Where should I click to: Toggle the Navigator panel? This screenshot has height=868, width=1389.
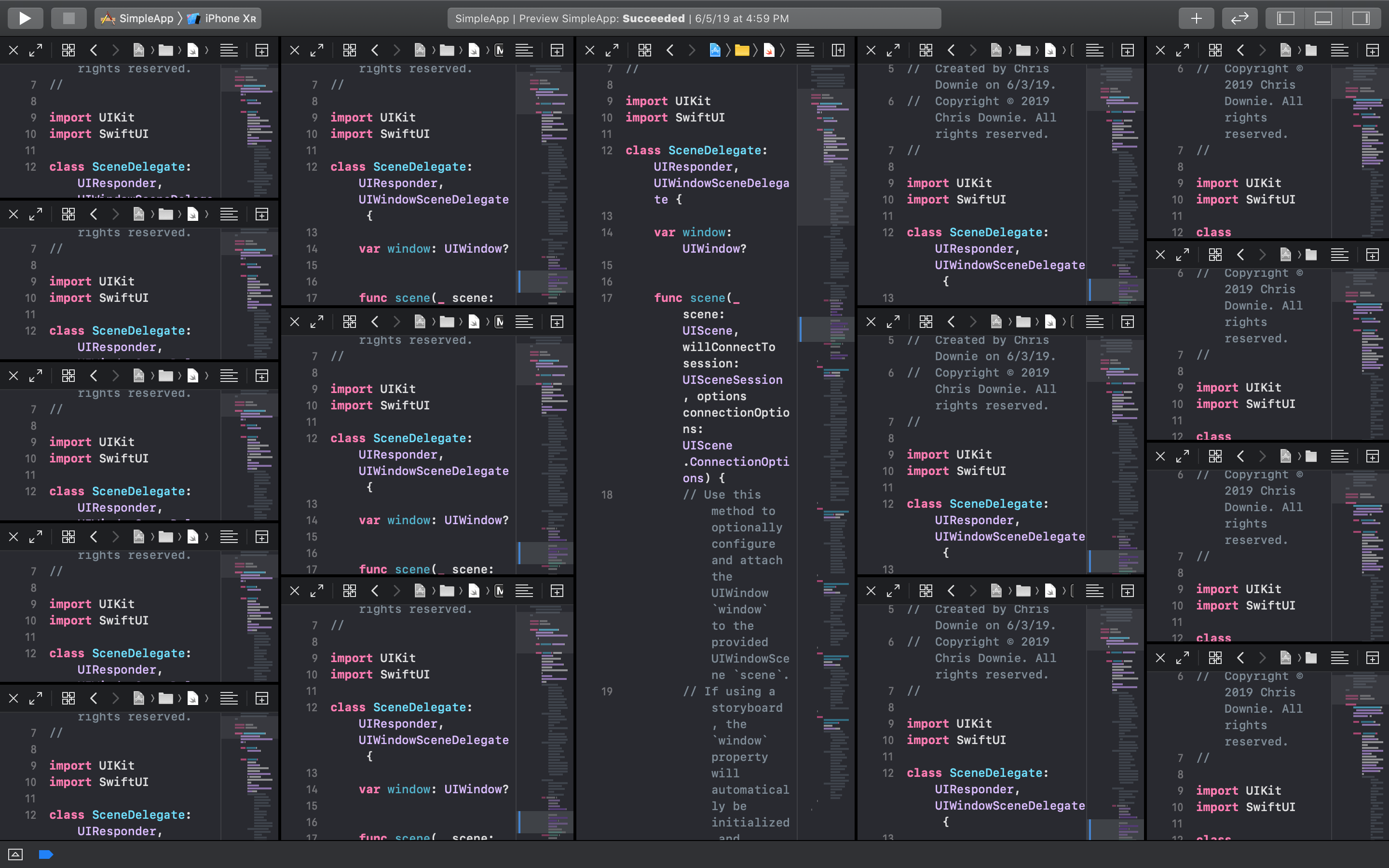click(1286, 18)
